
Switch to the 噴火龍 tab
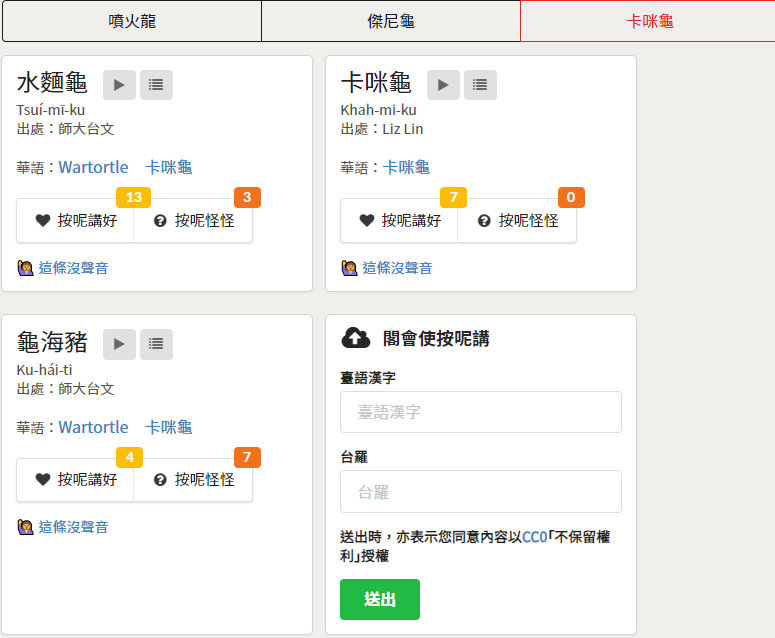132,21
